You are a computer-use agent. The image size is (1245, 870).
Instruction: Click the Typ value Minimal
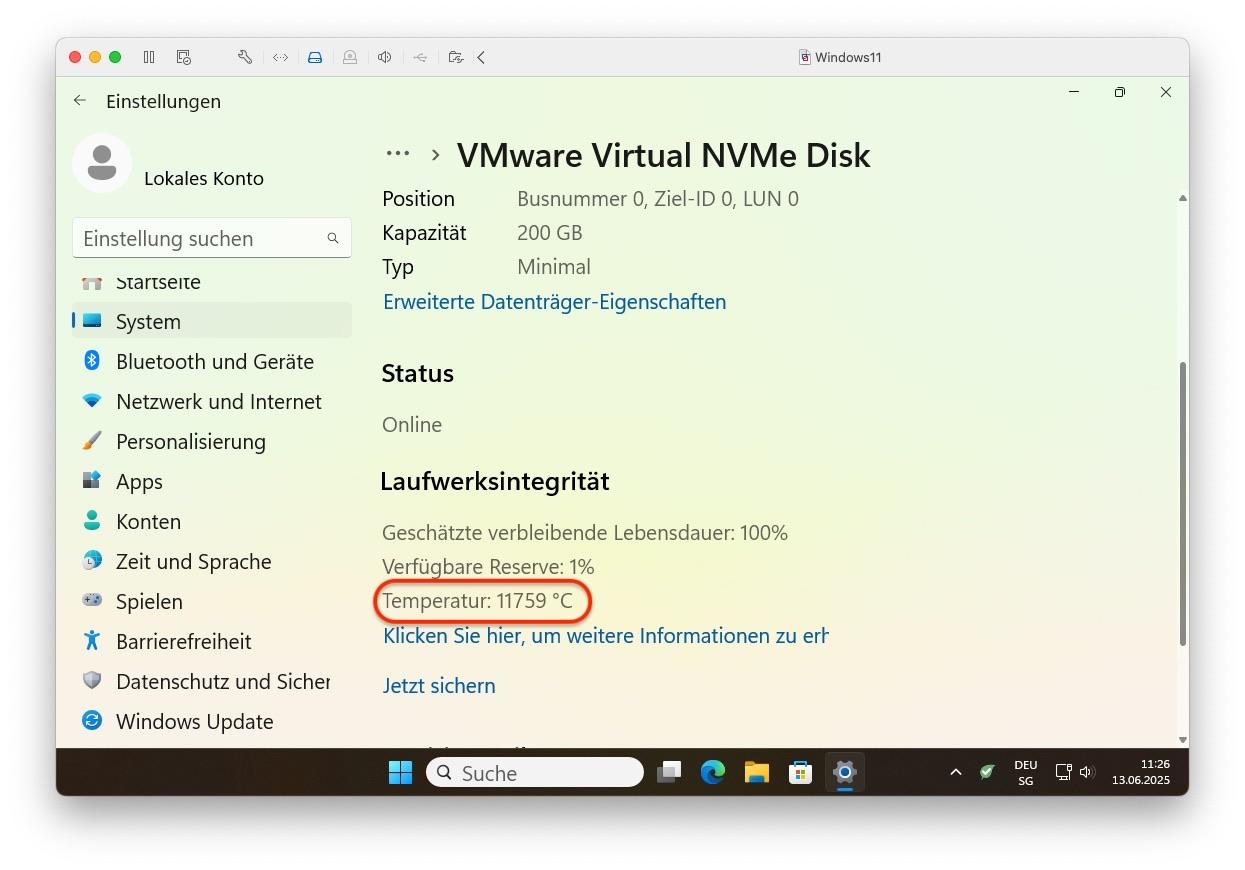click(554, 267)
